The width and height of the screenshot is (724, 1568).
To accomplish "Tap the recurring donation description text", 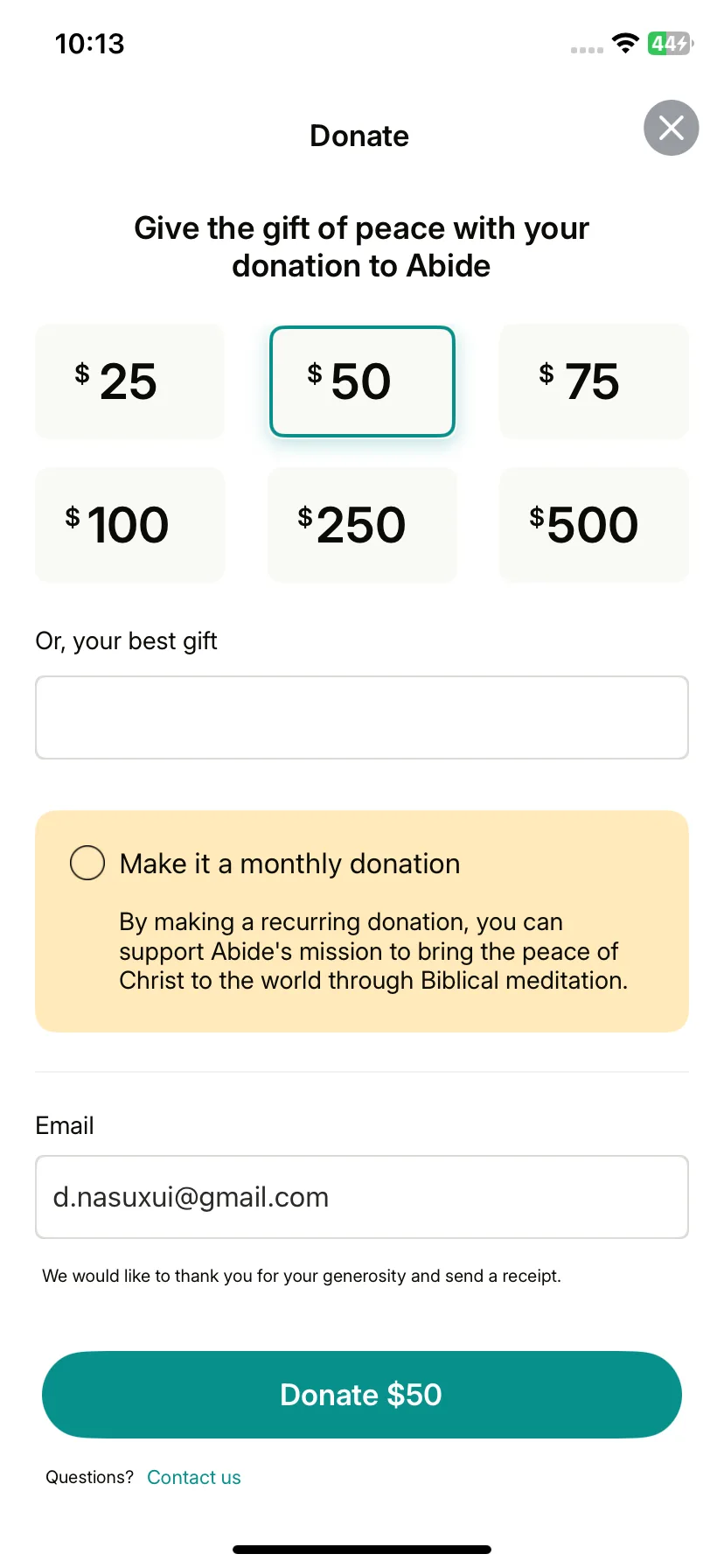I will 373,951.
